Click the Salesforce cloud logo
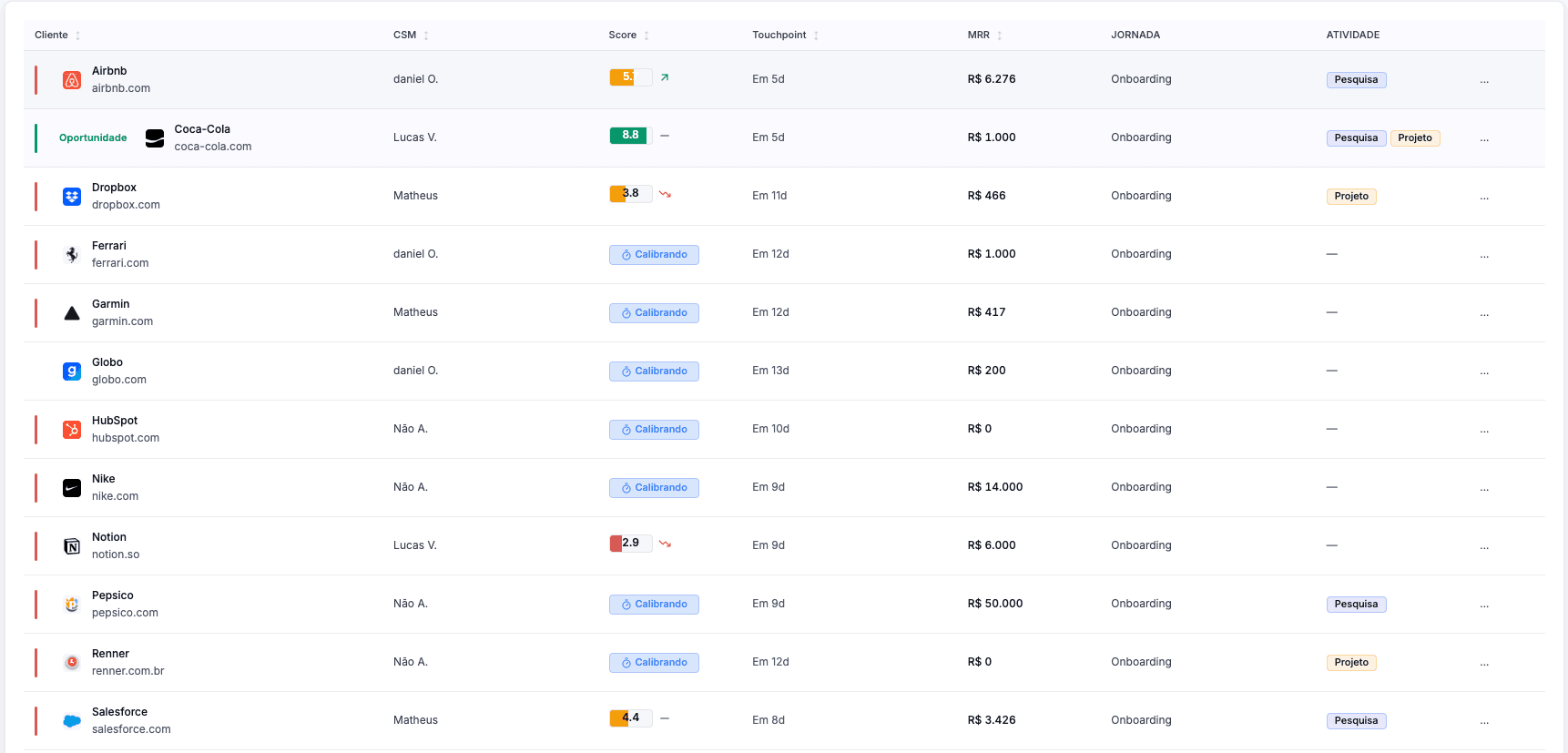This screenshot has width=1568, height=753. coord(72,721)
